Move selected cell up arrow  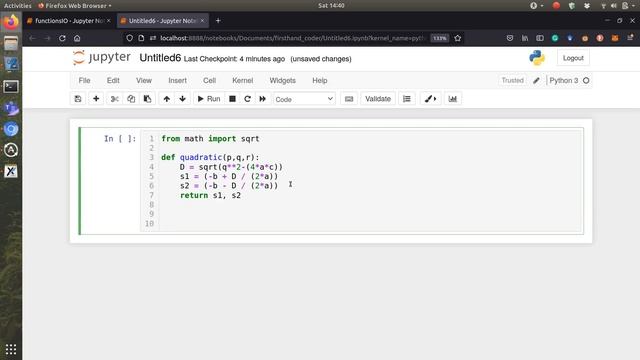[167, 99]
